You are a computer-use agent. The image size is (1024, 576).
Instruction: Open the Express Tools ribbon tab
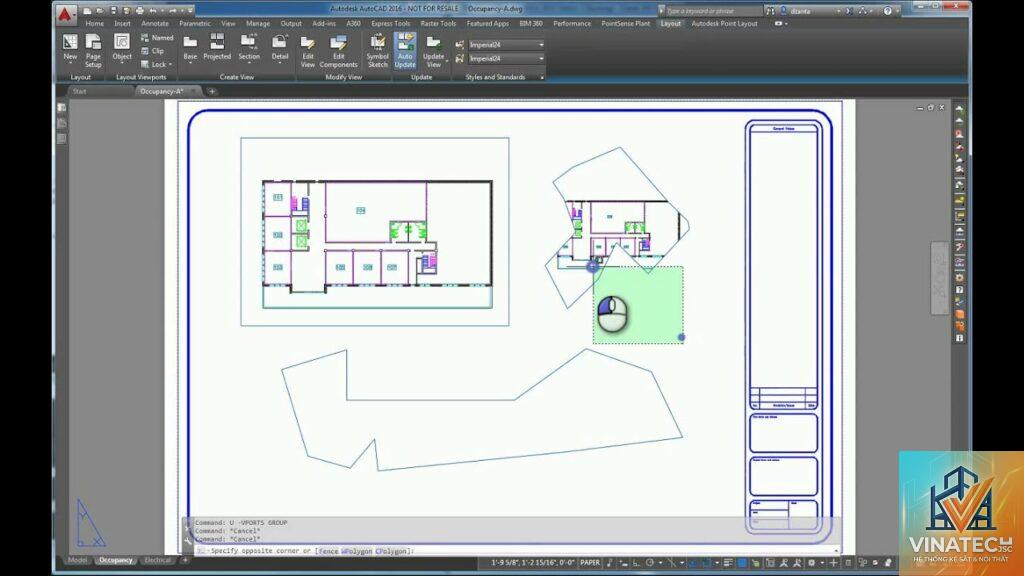(x=391, y=24)
